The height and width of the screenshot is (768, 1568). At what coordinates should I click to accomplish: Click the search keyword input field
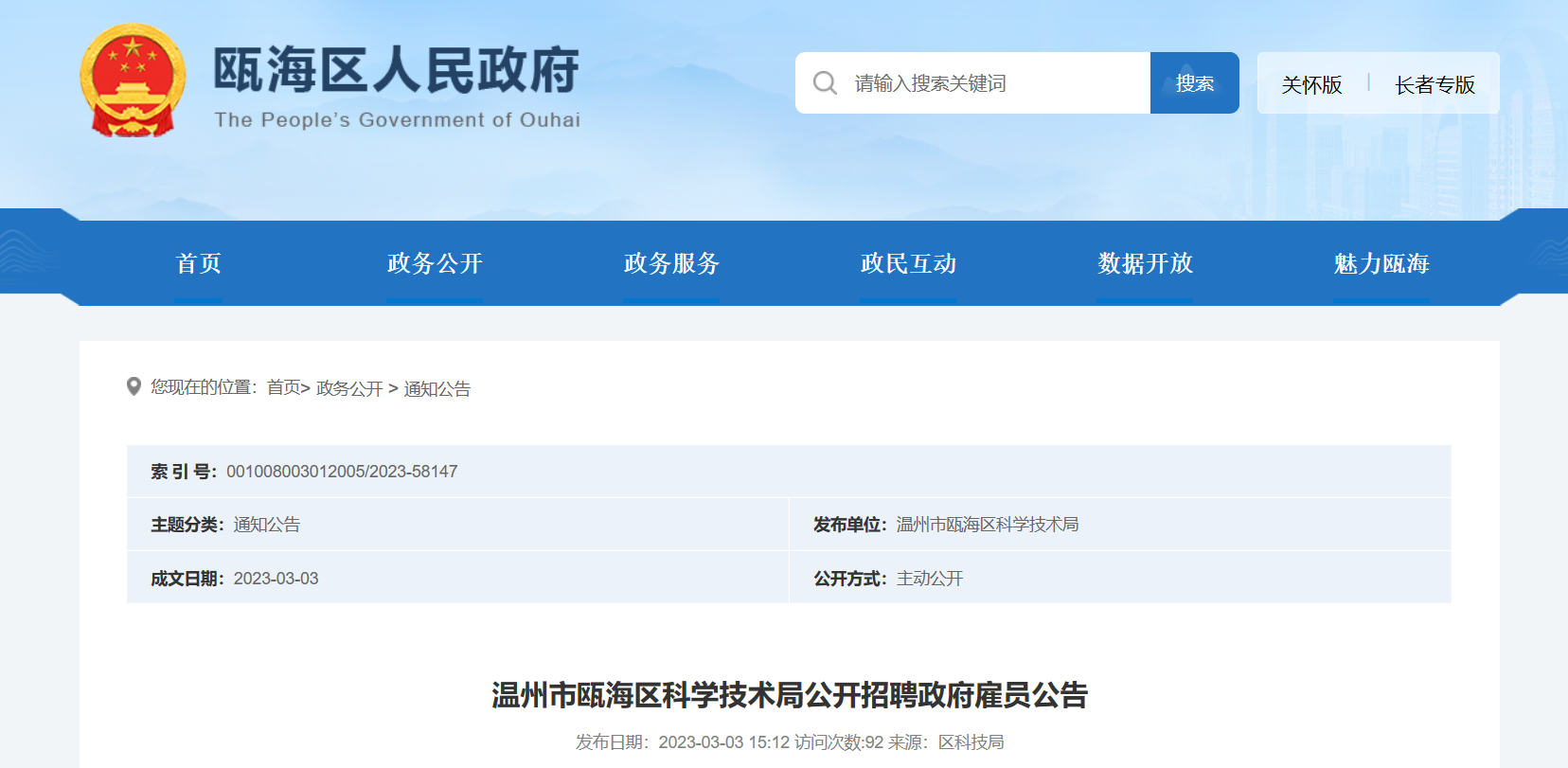point(994,83)
